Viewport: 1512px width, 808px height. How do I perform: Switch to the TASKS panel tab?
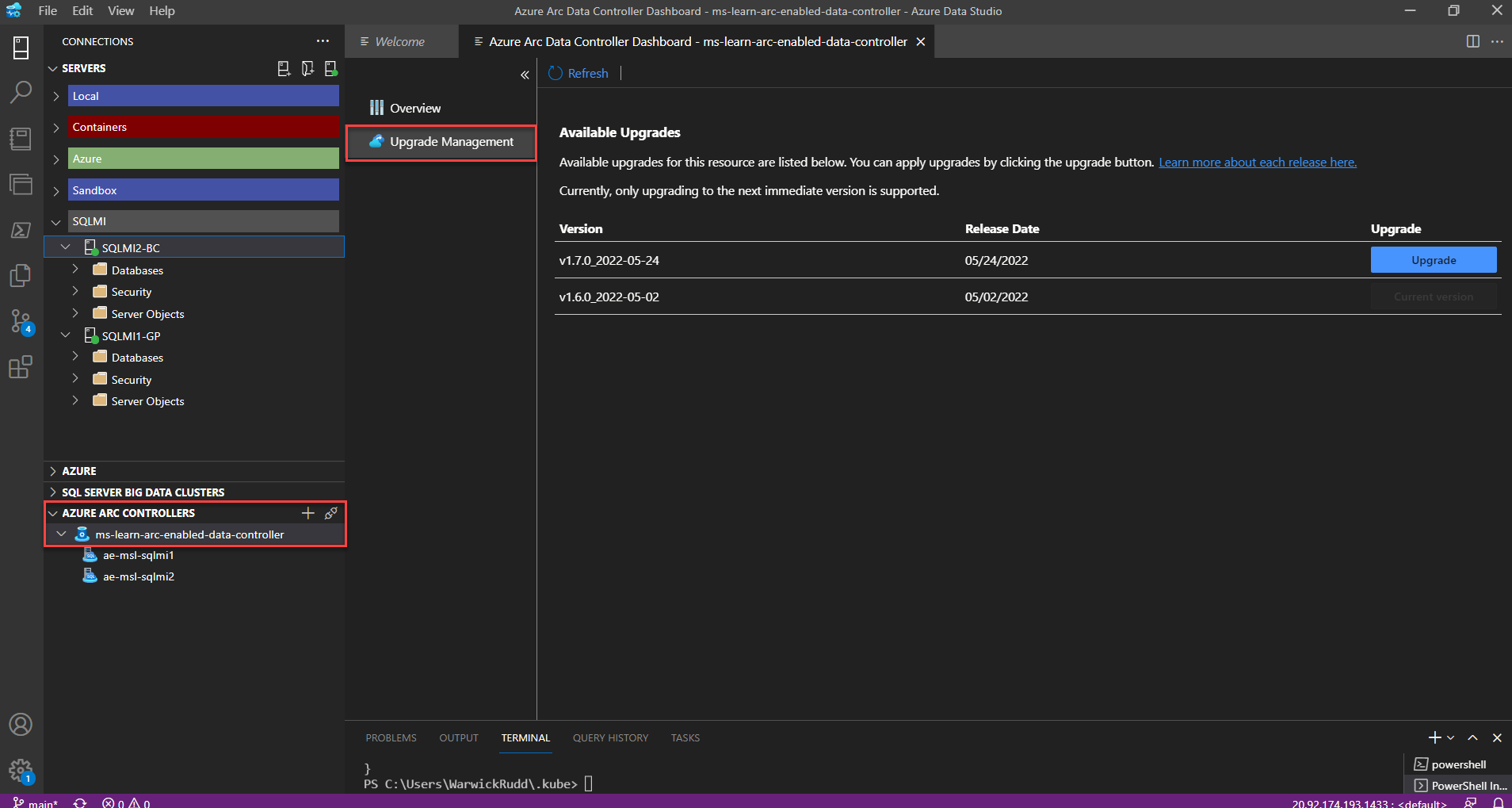685,737
